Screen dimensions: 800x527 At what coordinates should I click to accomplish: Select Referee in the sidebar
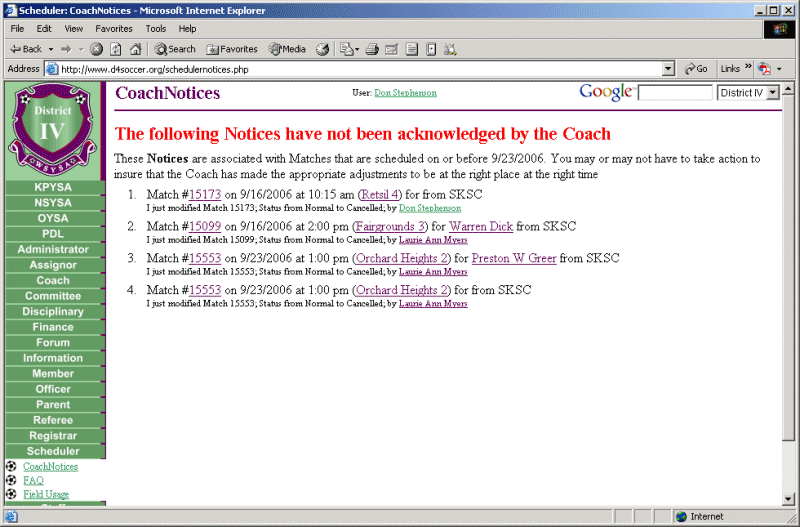point(53,420)
